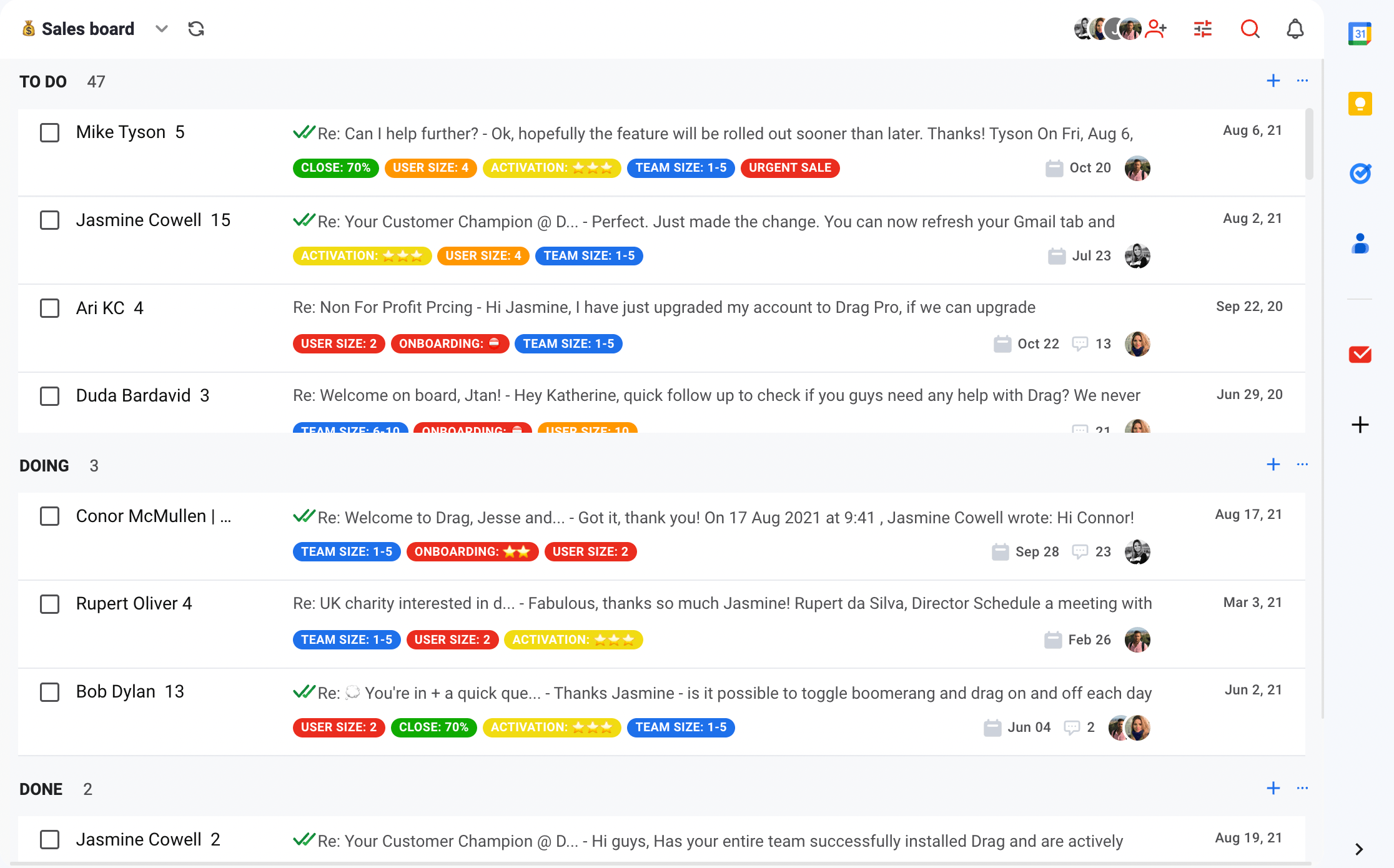Open the red checkmark add-on icon
Viewport: 1394px width, 868px height.
click(x=1360, y=355)
